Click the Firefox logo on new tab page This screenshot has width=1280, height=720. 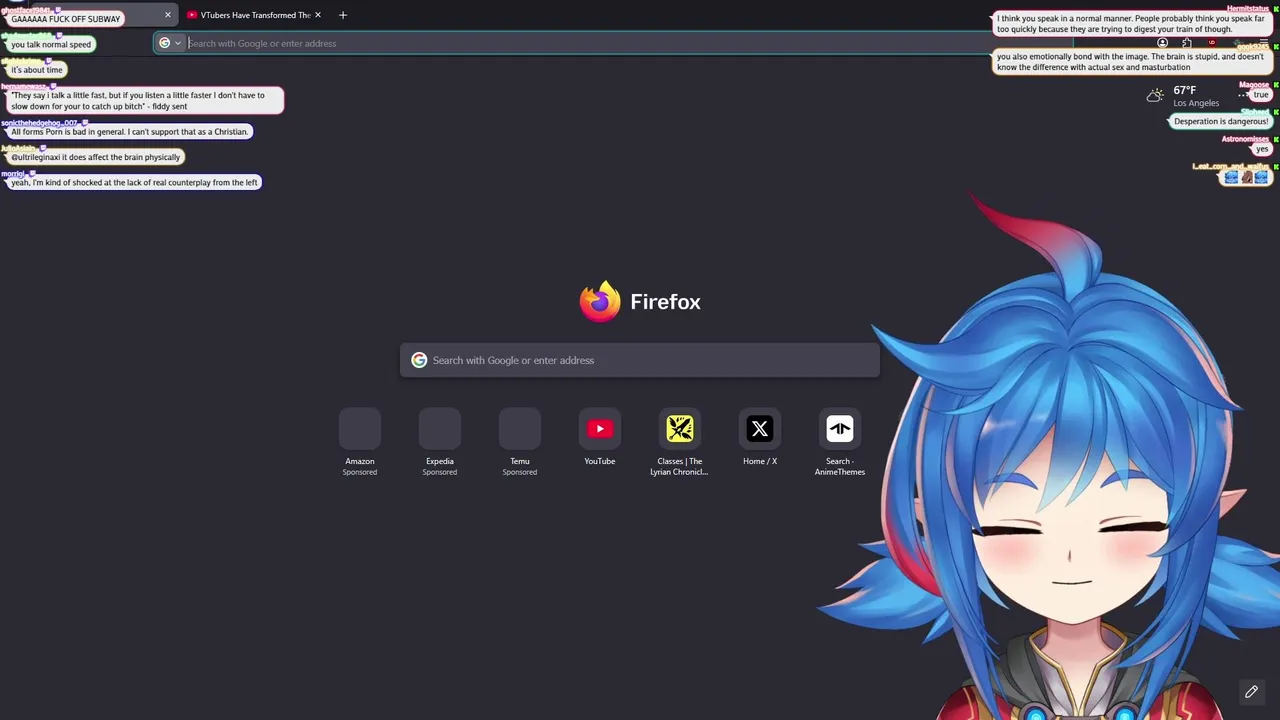(x=600, y=301)
